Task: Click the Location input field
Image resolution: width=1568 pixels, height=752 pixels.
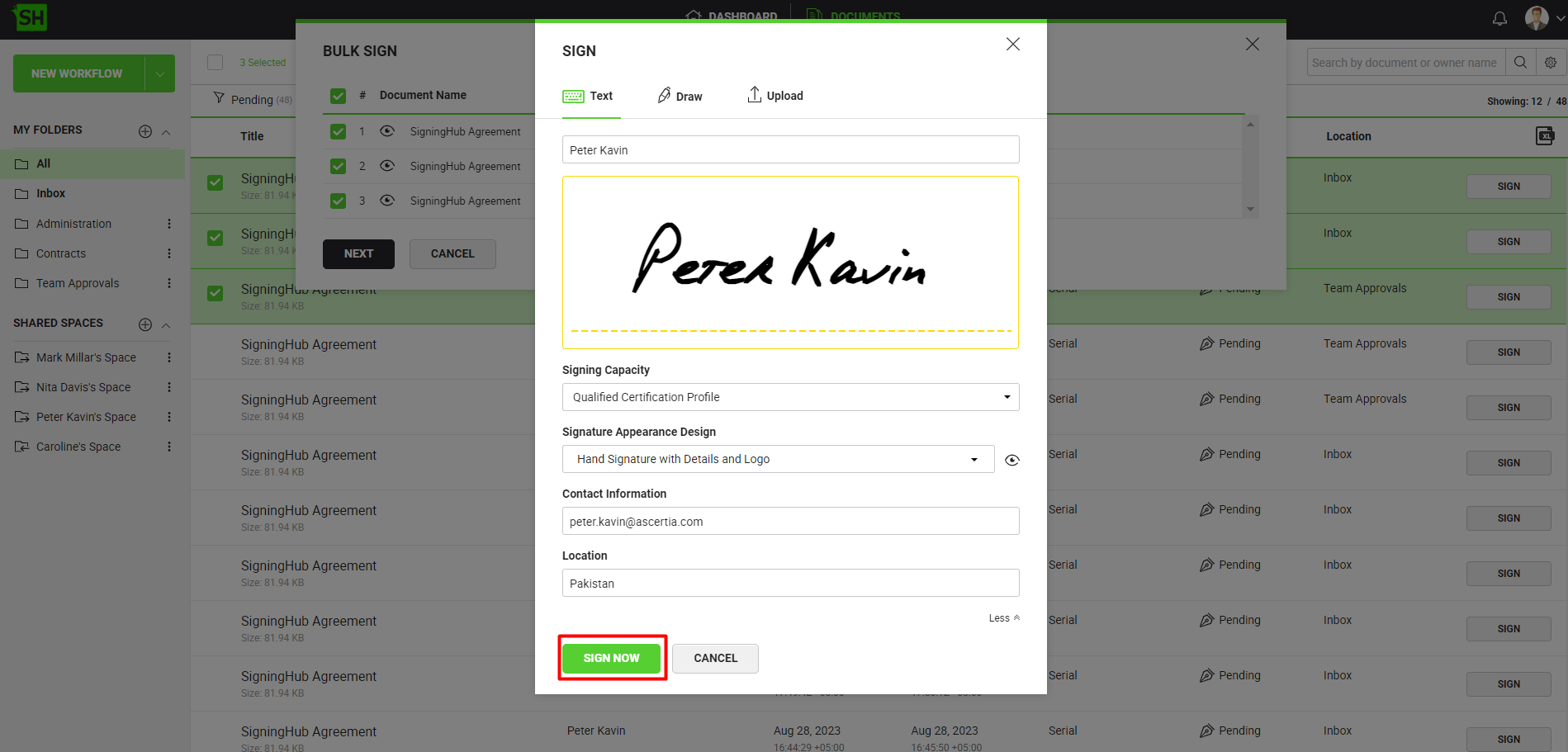Action: tap(790, 583)
